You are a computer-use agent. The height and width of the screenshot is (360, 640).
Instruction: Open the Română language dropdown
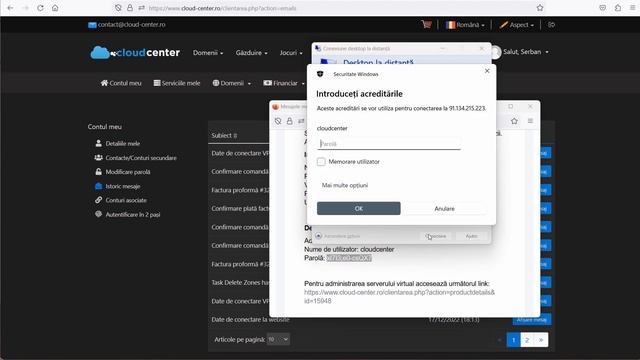pyautogui.click(x=465, y=25)
